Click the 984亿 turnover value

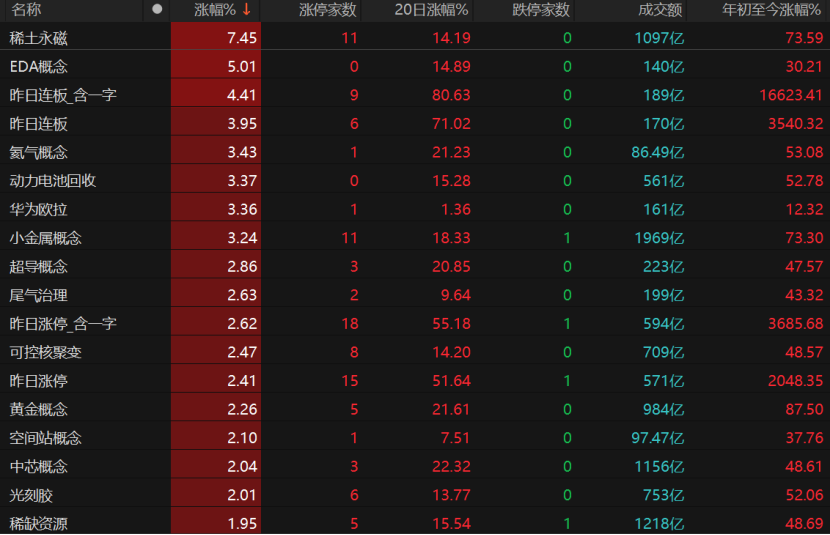point(664,410)
